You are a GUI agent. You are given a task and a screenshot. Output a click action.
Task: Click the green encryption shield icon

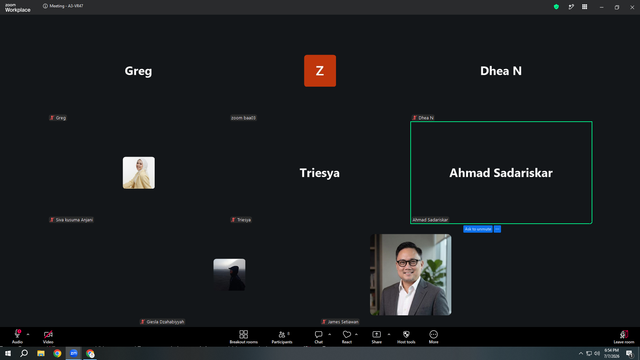(x=556, y=7)
